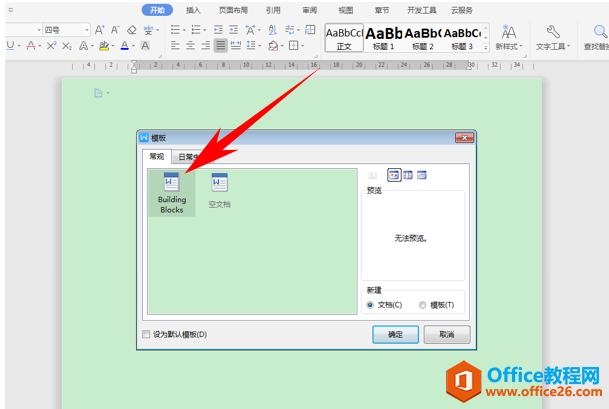Confirm with the 确定 button
The image size is (609, 409).
pyautogui.click(x=395, y=334)
